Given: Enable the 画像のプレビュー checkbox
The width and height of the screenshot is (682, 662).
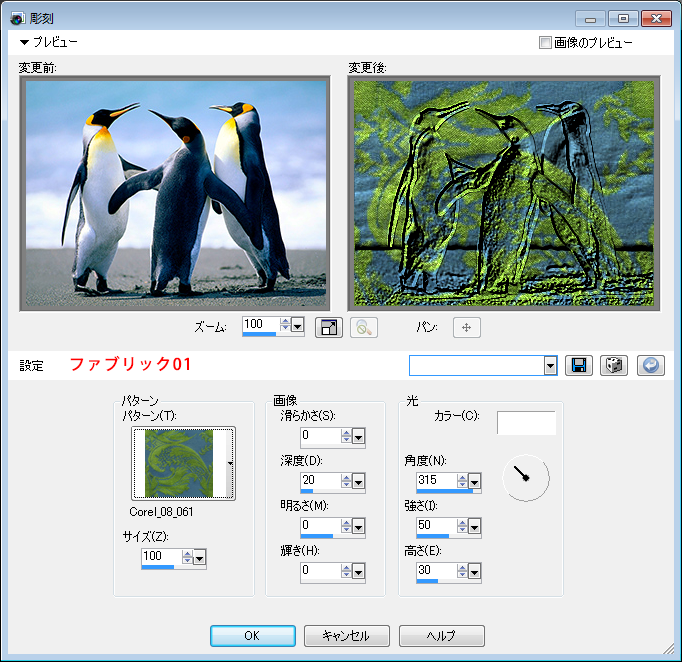Looking at the screenshot, I should pos(545,43).
